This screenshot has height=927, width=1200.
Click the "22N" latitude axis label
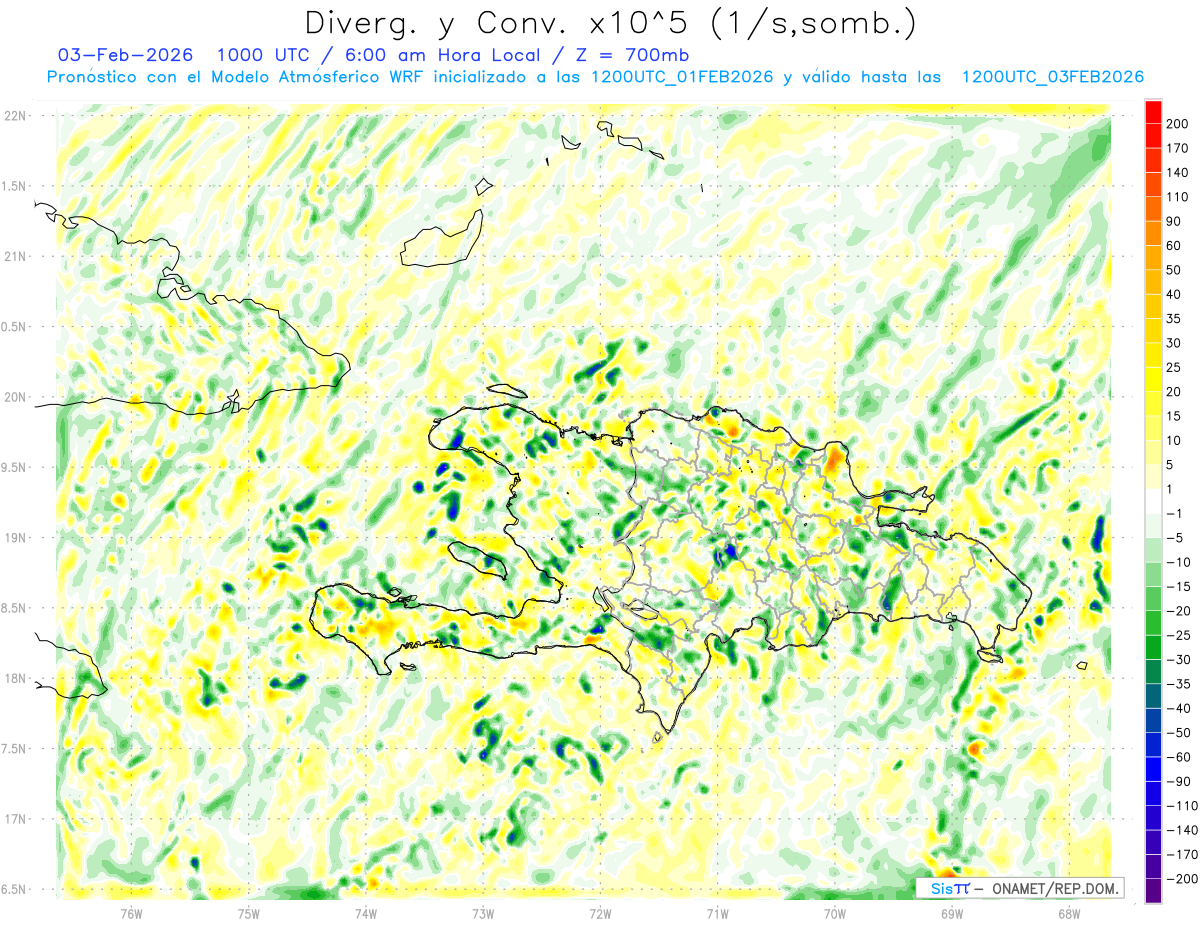point(15,116)
